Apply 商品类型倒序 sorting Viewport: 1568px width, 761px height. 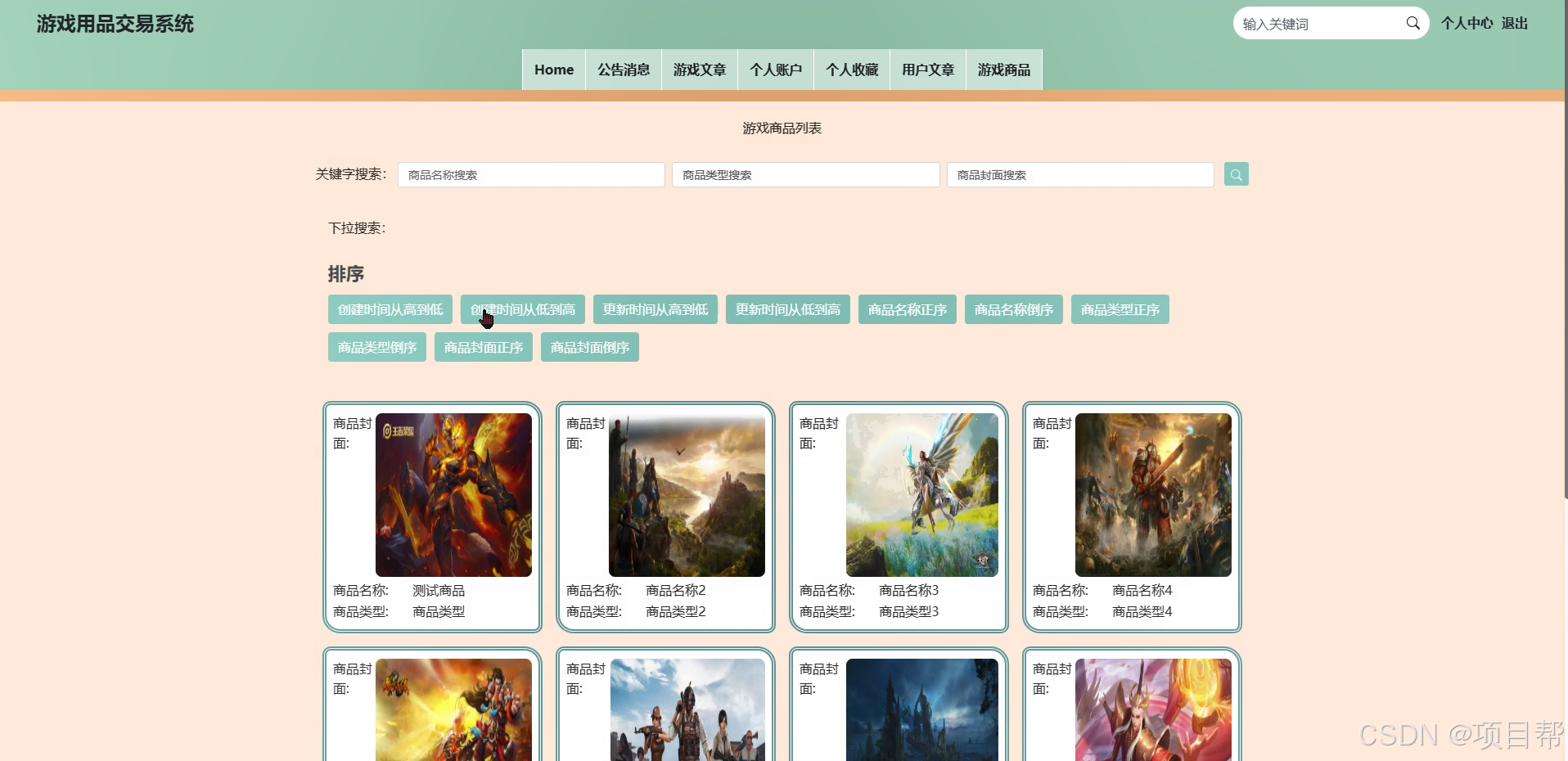click(377, 347)
